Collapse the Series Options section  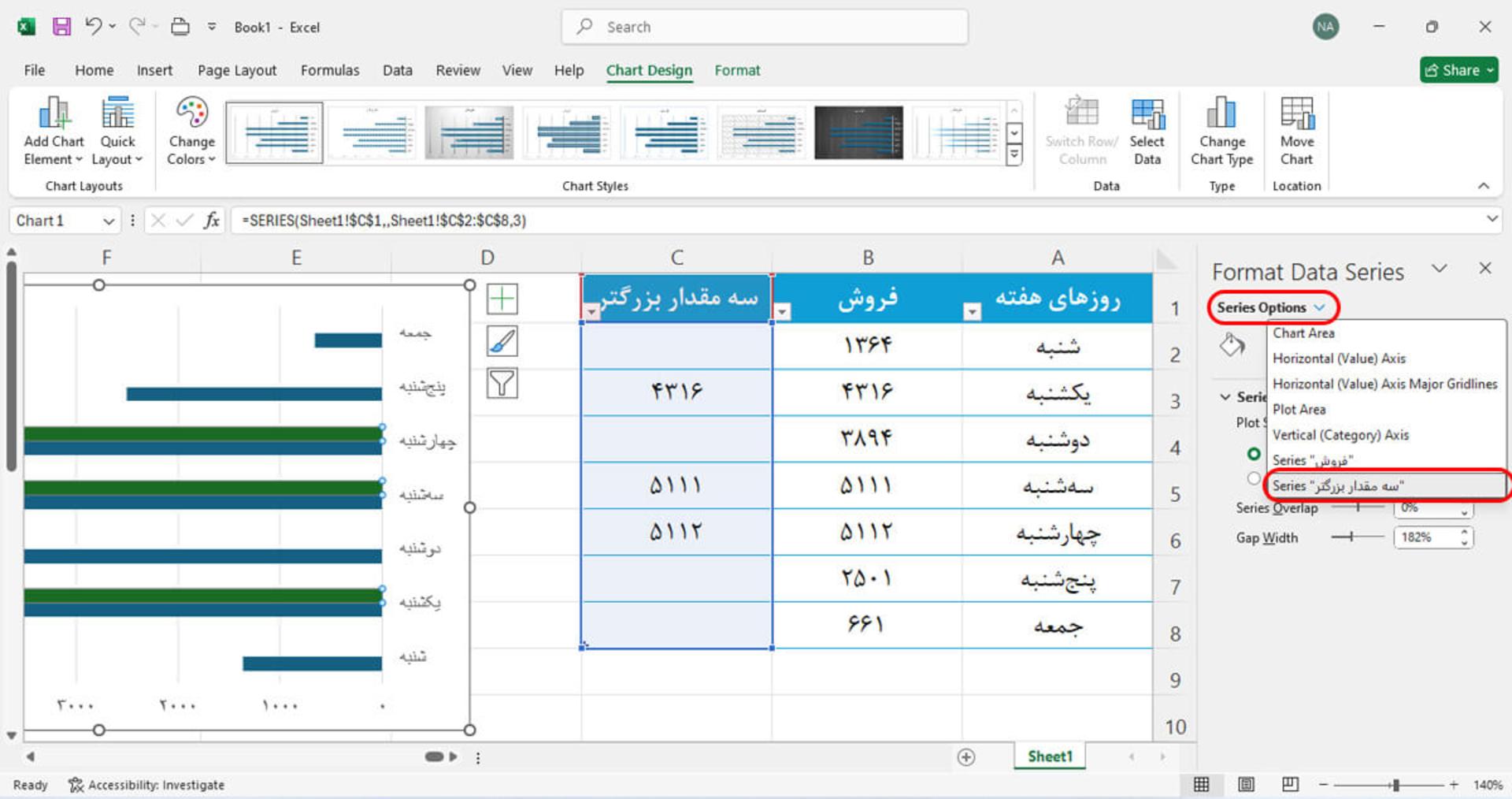coord(1225,396)
